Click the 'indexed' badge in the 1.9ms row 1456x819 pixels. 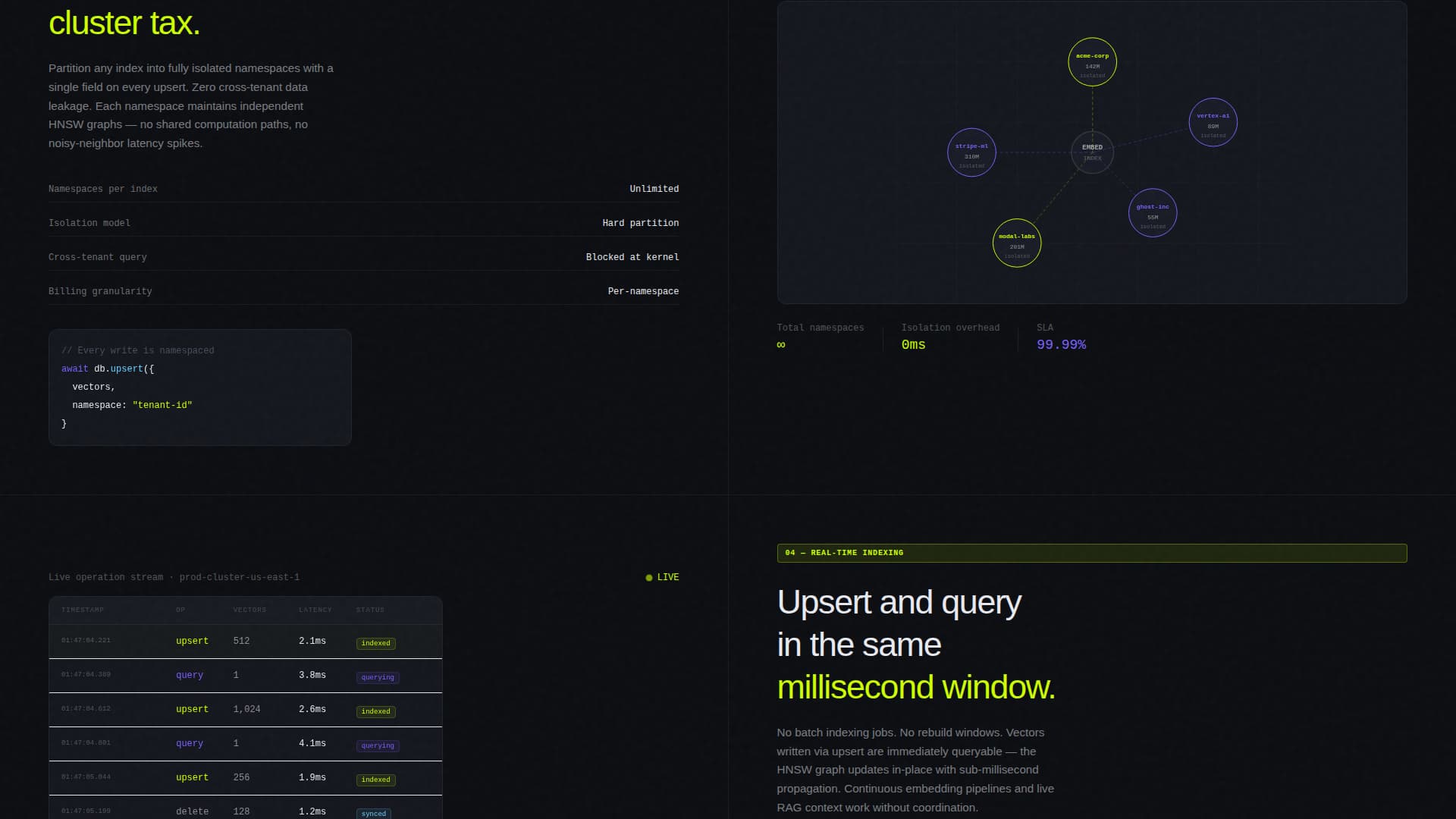pos(376,780)
